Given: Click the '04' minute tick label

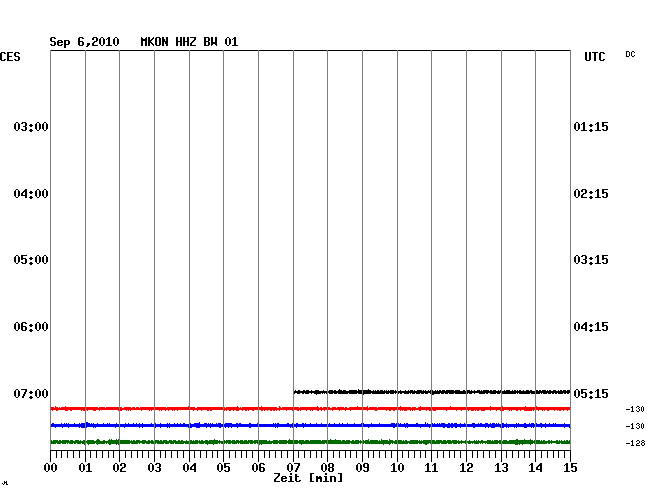Looking at the screenshot, I should point(189,468).
